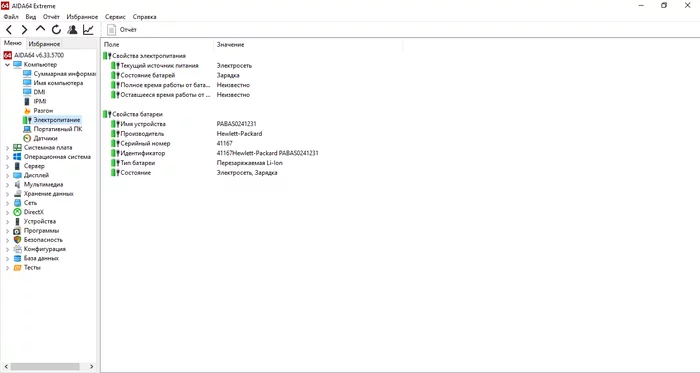Switch to the Избранное sidebar tab
The image size is (700, 373).
coord(44,44)
